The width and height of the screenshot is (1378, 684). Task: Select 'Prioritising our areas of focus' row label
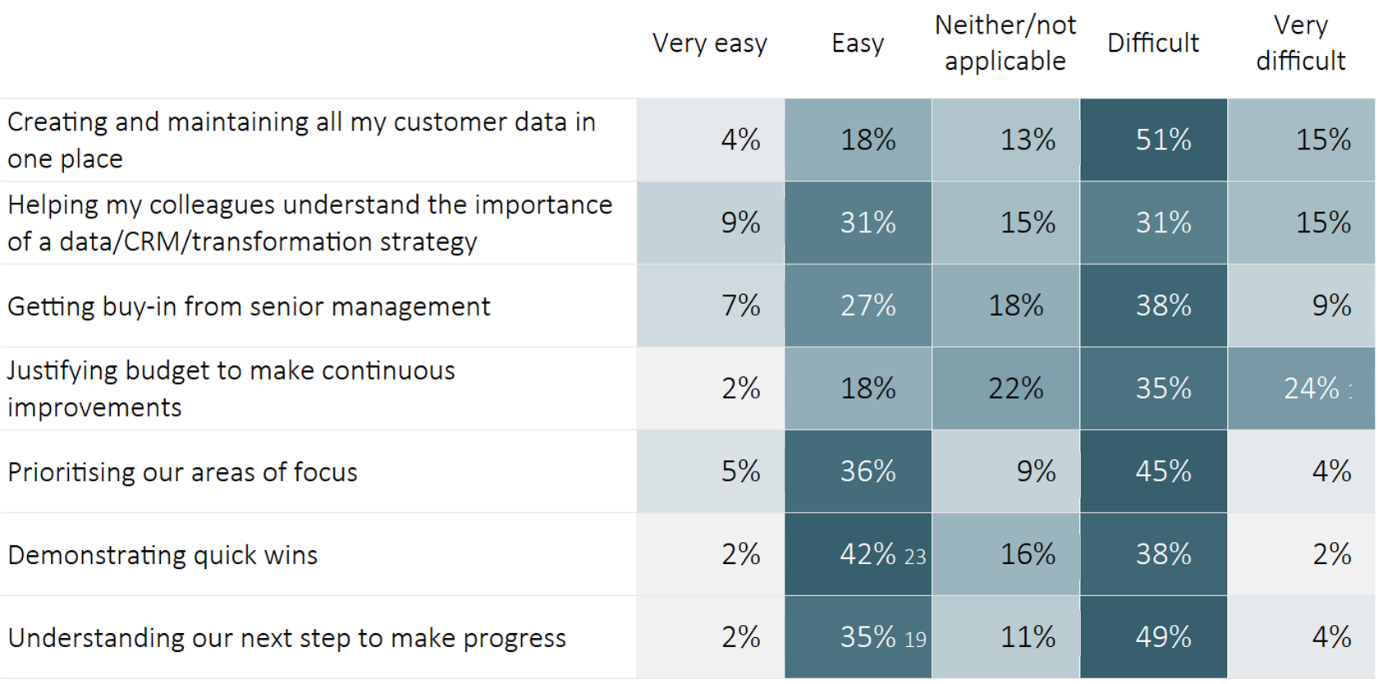(x=183, y=472)
